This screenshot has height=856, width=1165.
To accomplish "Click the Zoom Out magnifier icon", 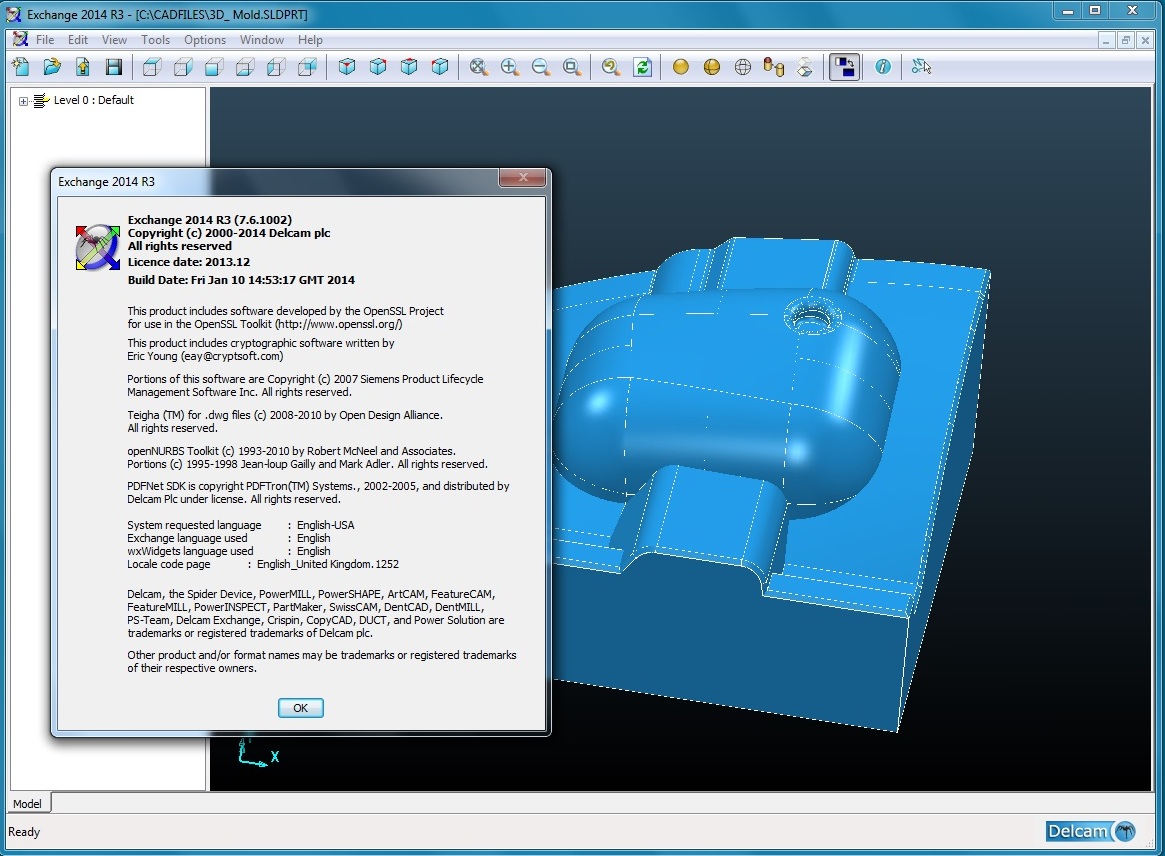I will pyautogui.click(x=541, y=67).
